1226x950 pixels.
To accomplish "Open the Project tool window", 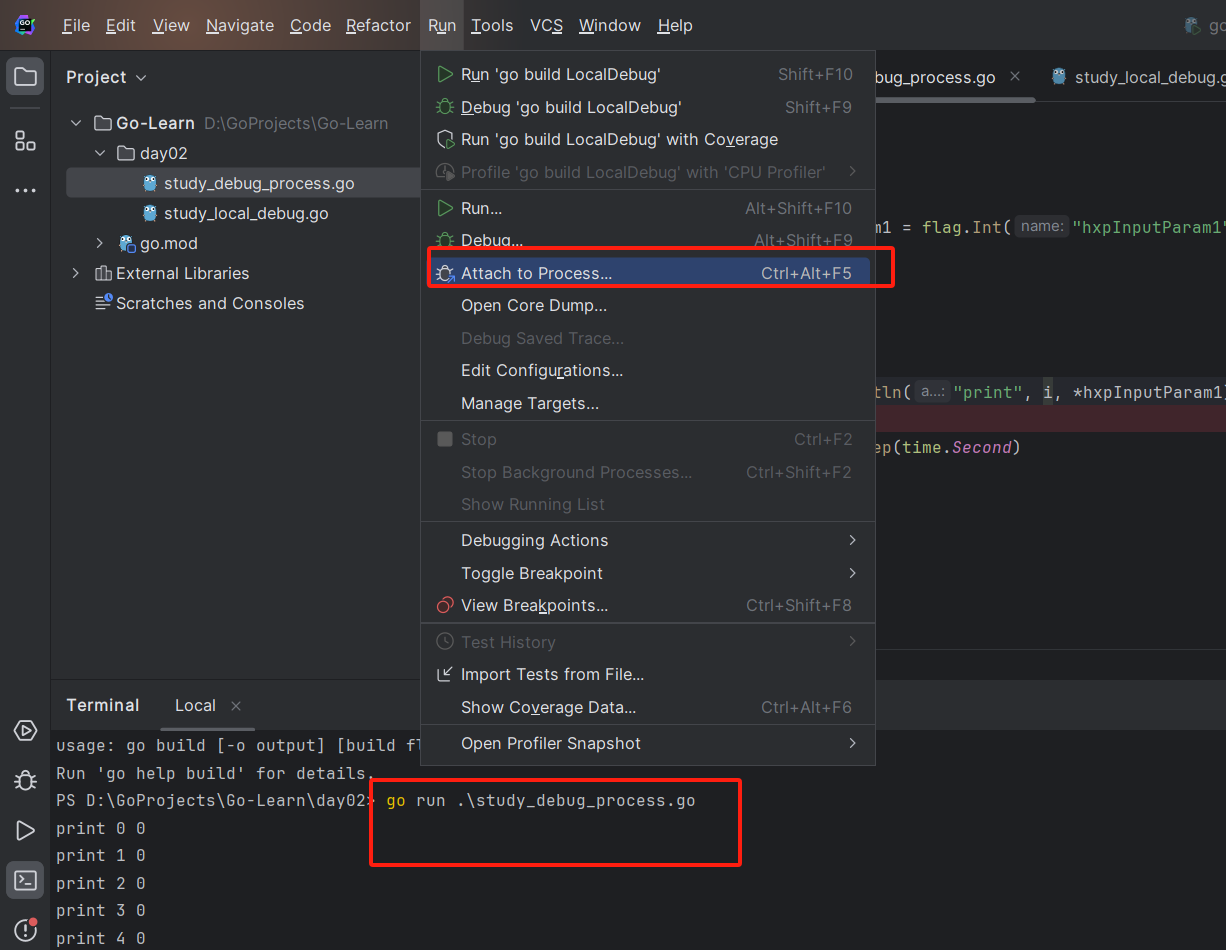I will 24,76.
